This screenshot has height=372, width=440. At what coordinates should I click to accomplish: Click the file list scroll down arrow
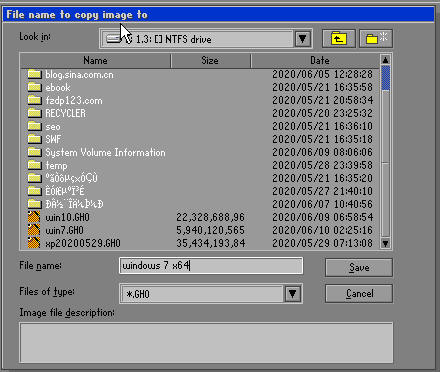pos(385,243)
